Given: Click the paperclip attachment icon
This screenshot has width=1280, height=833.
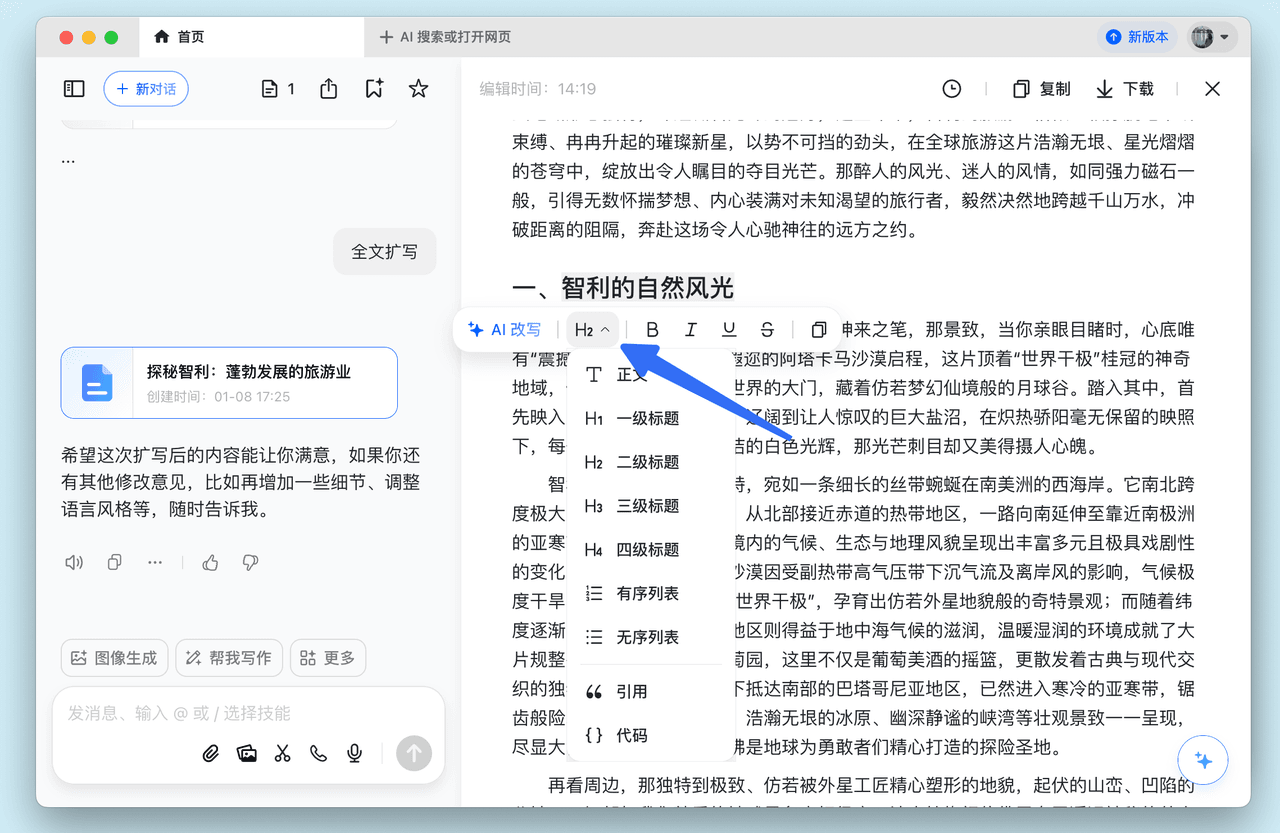Looking at the screenshot, I should (x=210, y=754).
